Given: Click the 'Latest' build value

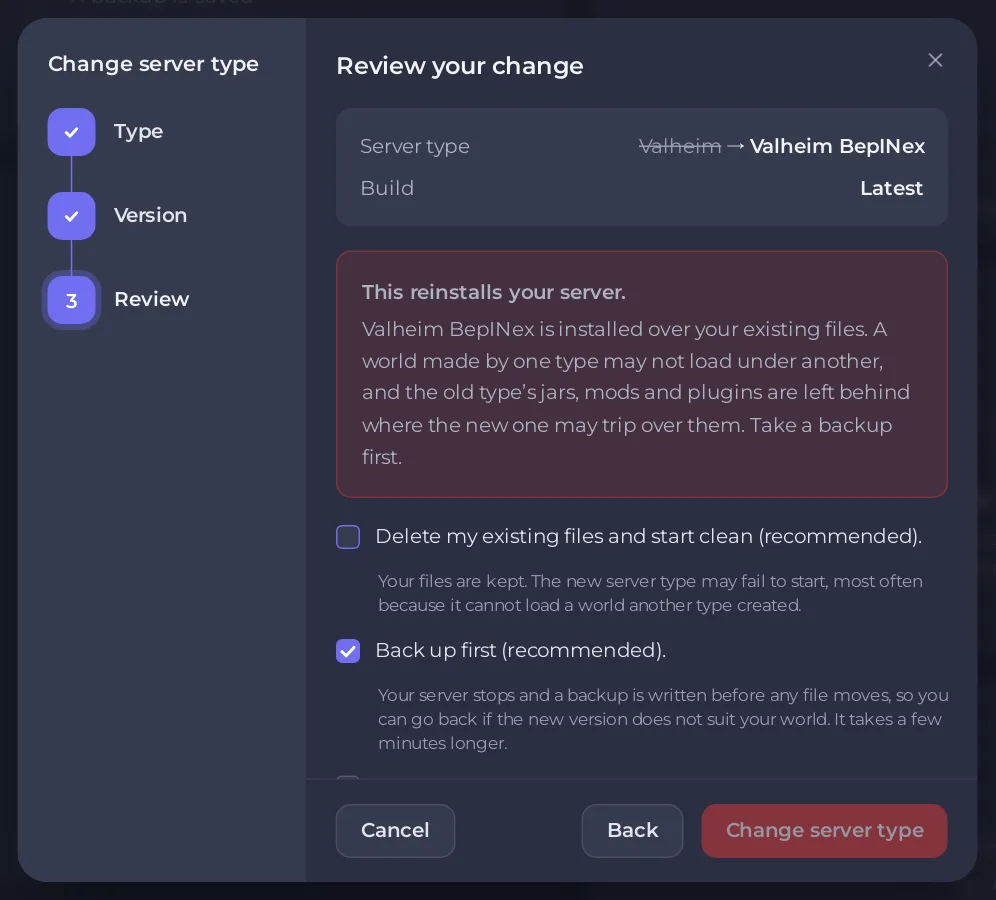Looking at the screenshot, I should pyautogui.click(x=891, y=188).
